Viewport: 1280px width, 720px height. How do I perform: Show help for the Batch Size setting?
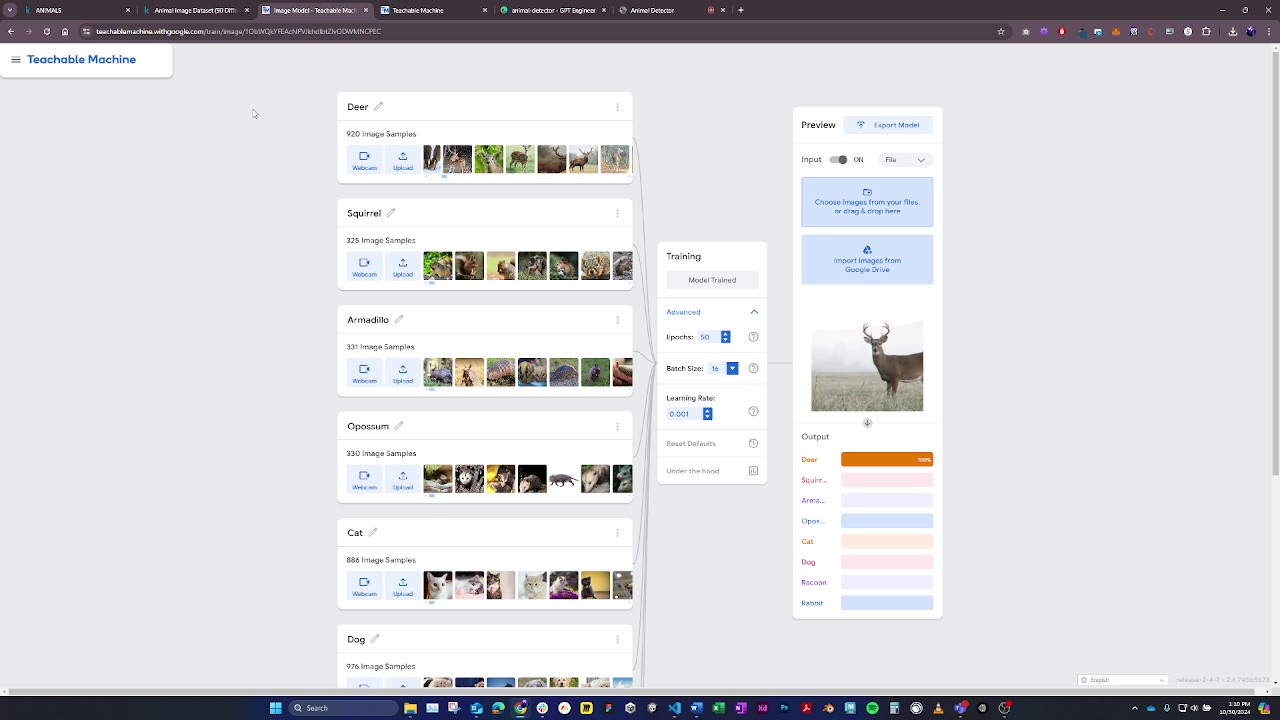pos(754,369)
